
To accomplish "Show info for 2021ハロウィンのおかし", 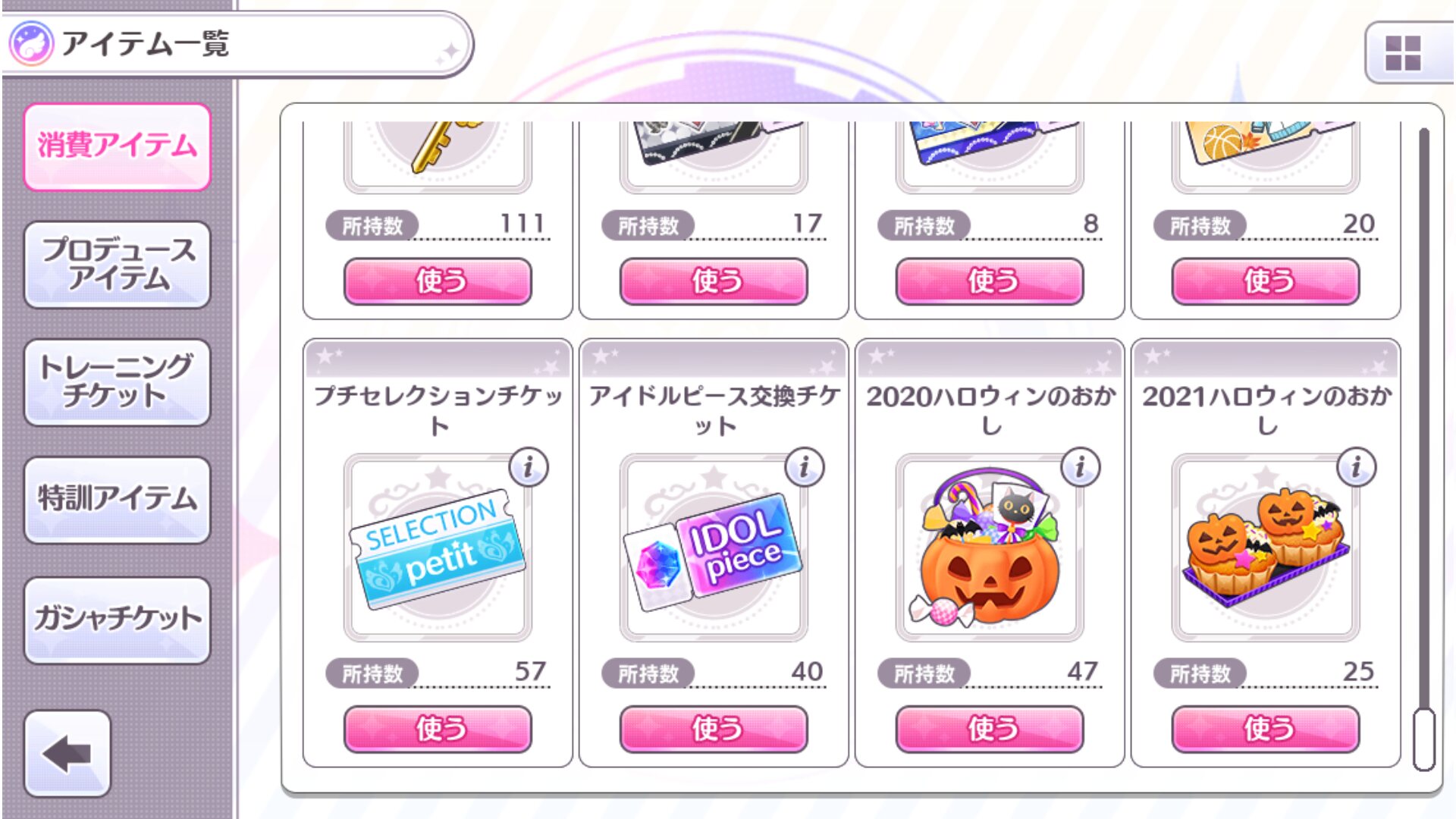I will click(x=1357, y=467).
